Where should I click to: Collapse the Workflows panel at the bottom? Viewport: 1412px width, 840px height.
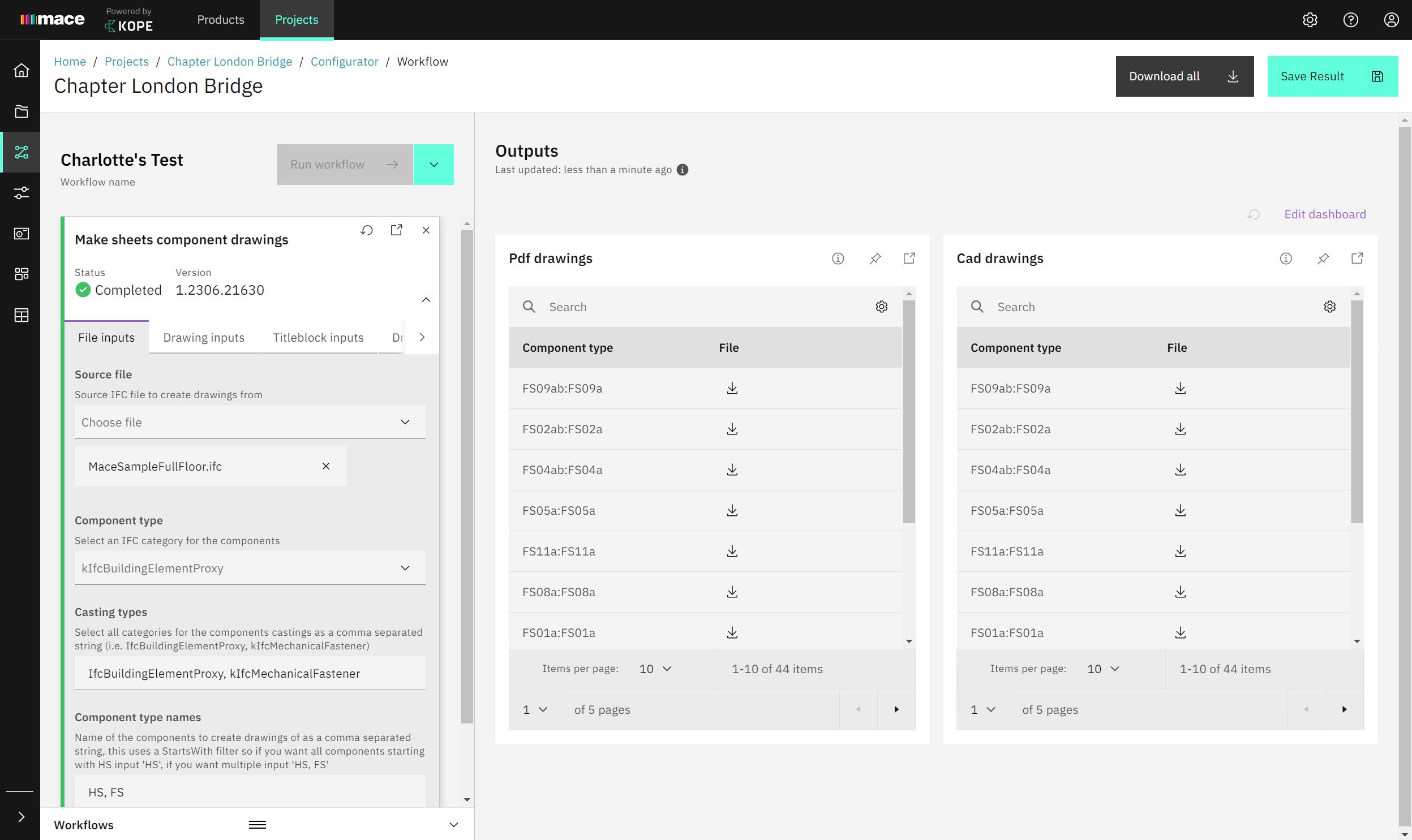point(453,825)
